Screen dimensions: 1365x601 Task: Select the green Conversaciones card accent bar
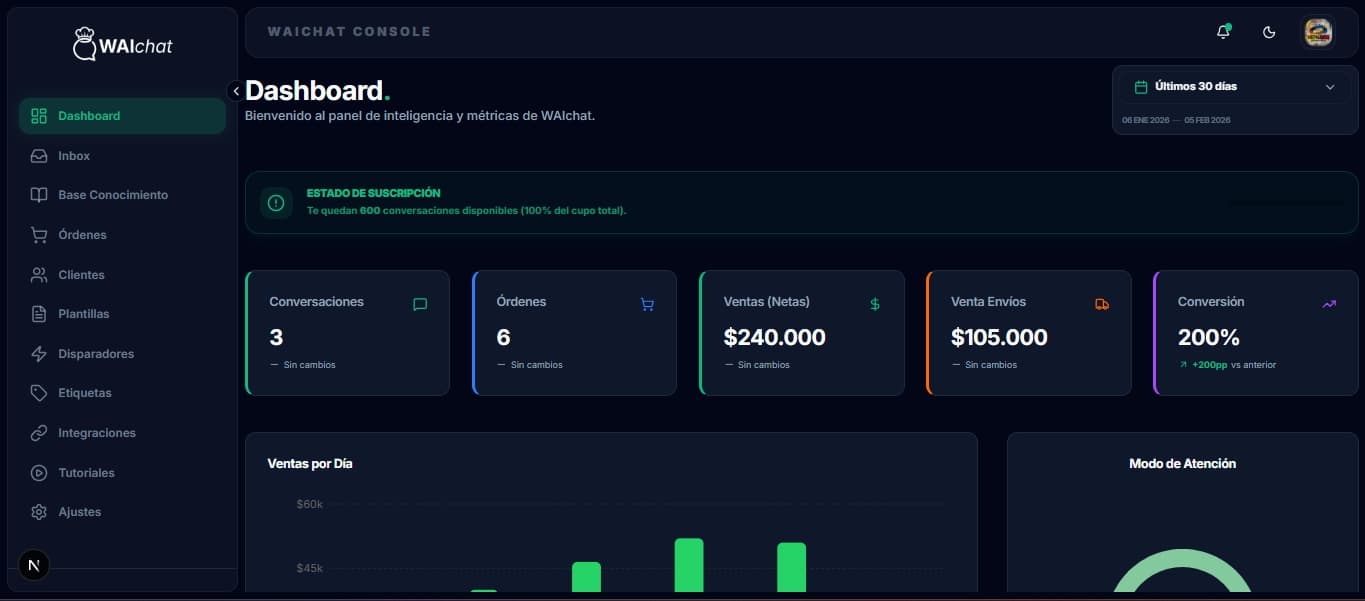pyautogui.click(x=246, y=332)
